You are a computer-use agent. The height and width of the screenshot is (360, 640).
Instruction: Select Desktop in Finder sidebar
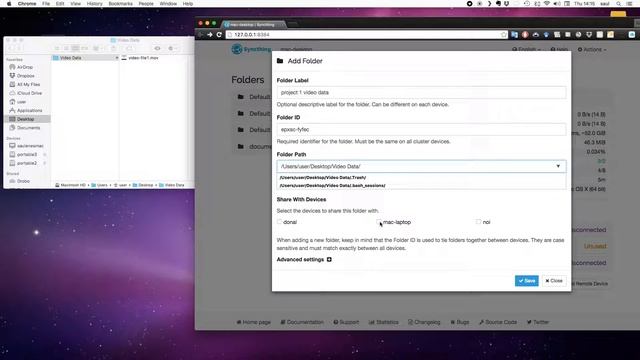25,119
